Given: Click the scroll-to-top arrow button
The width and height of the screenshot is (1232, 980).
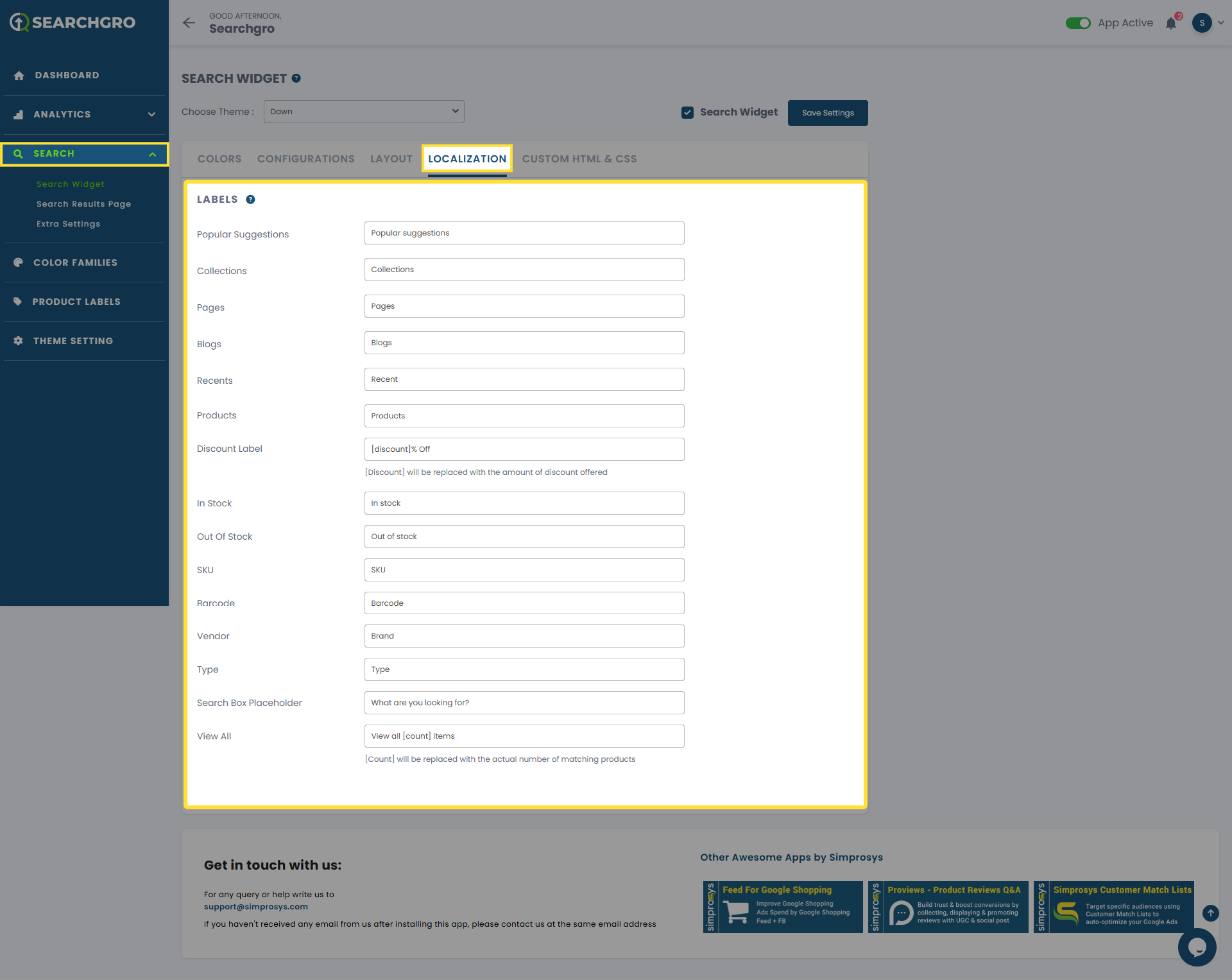Looking at the screenshot, I should click(x=1210, y=913).
